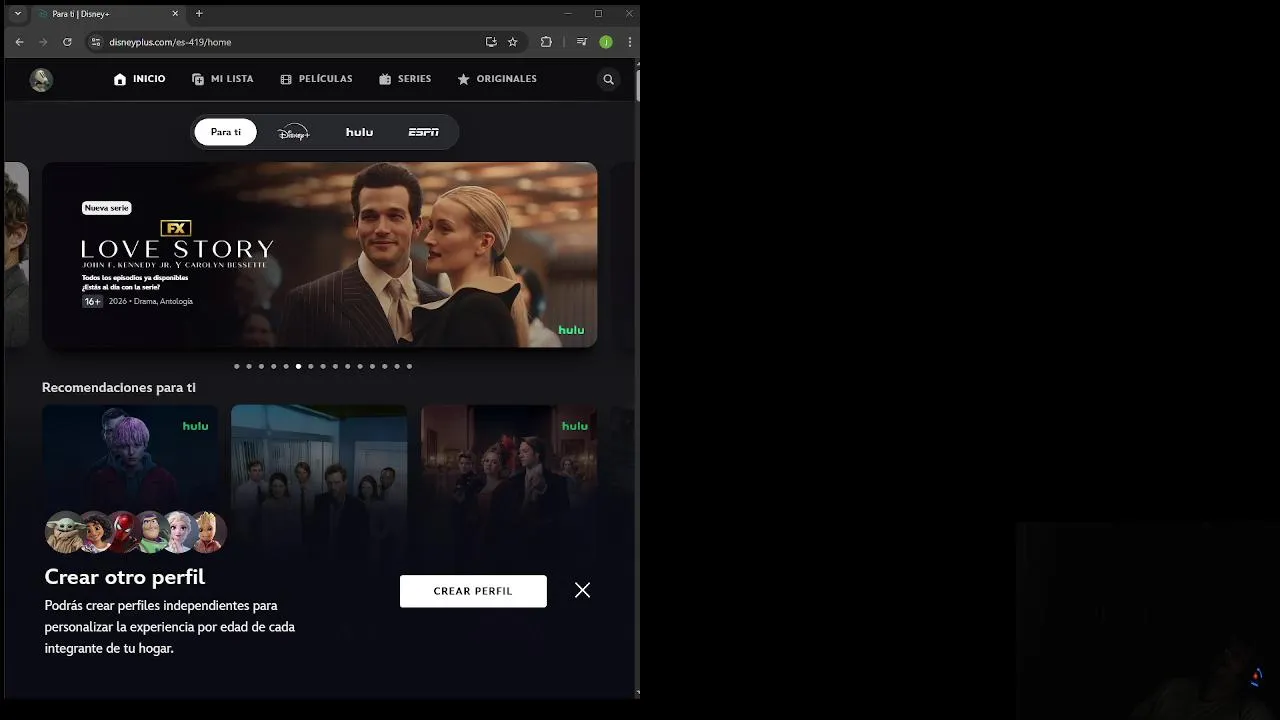Screen dimensions: 1280x720
Task: Open the ORIGINALES section
Action: (497, 79)
